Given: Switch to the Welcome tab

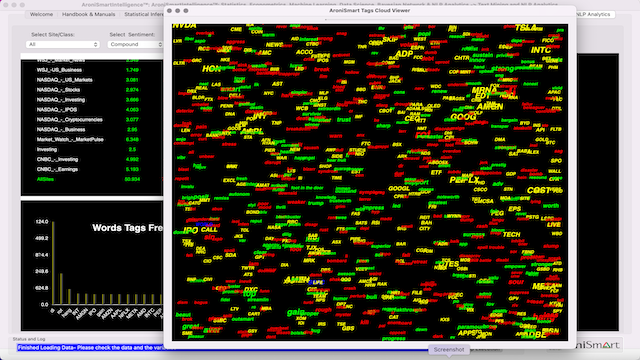Looking at the screenshot, I should pyautogui.click(x=41, y=14).
